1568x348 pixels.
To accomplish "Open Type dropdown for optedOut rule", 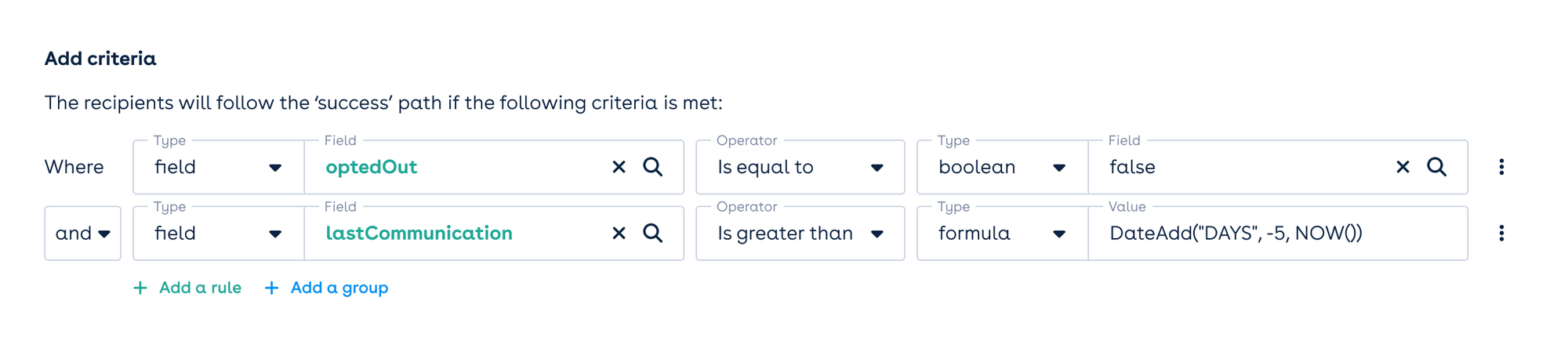I will [218, 167].
